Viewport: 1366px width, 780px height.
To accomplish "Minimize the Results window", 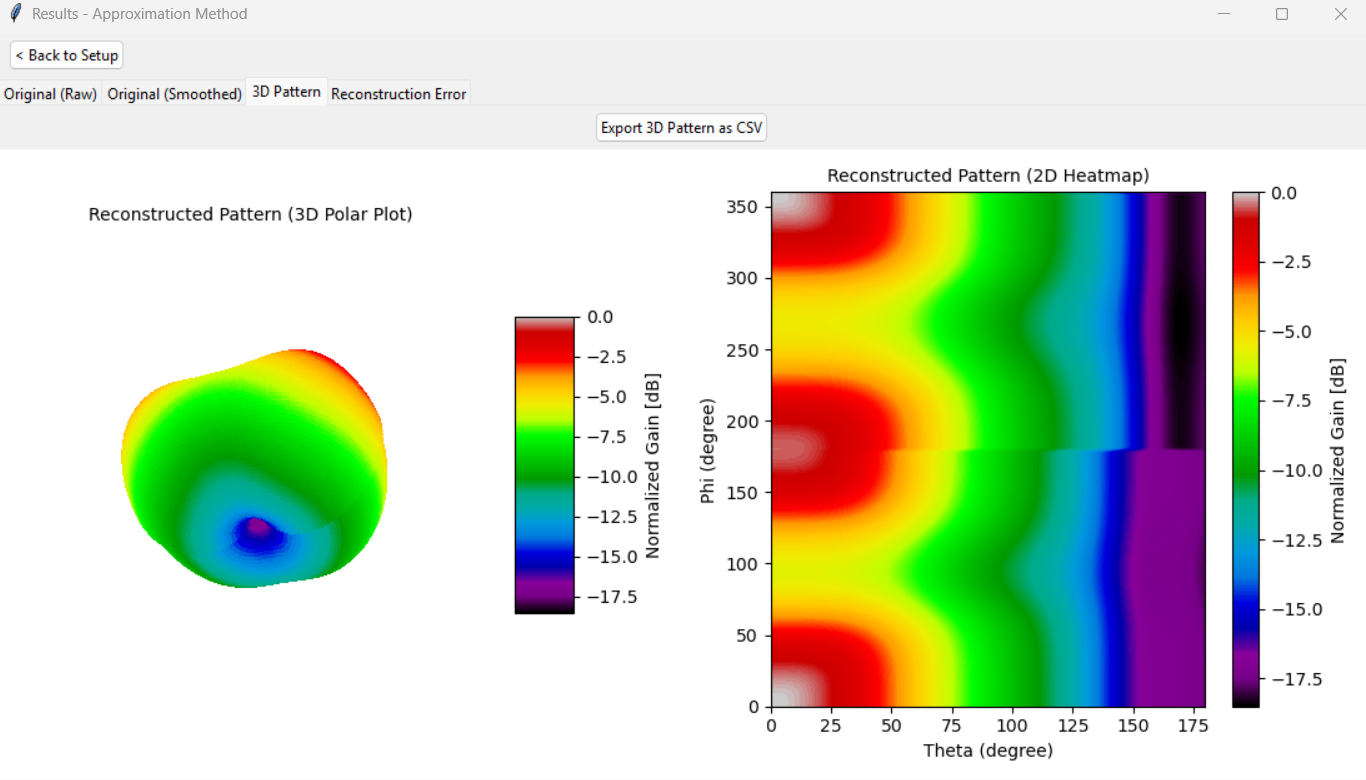I will [1224, 14].
